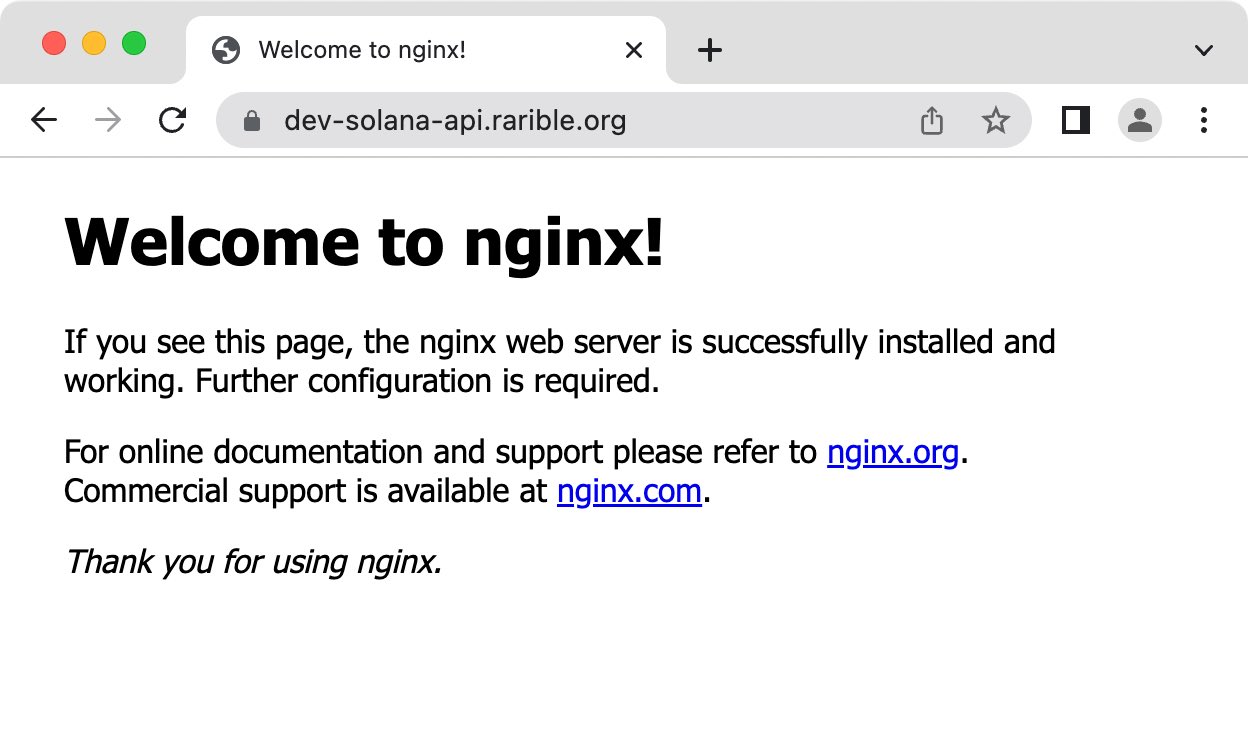View site info via the lock icon
Image resolution: width=1248 pixels, height=750 pixels.
252,121
